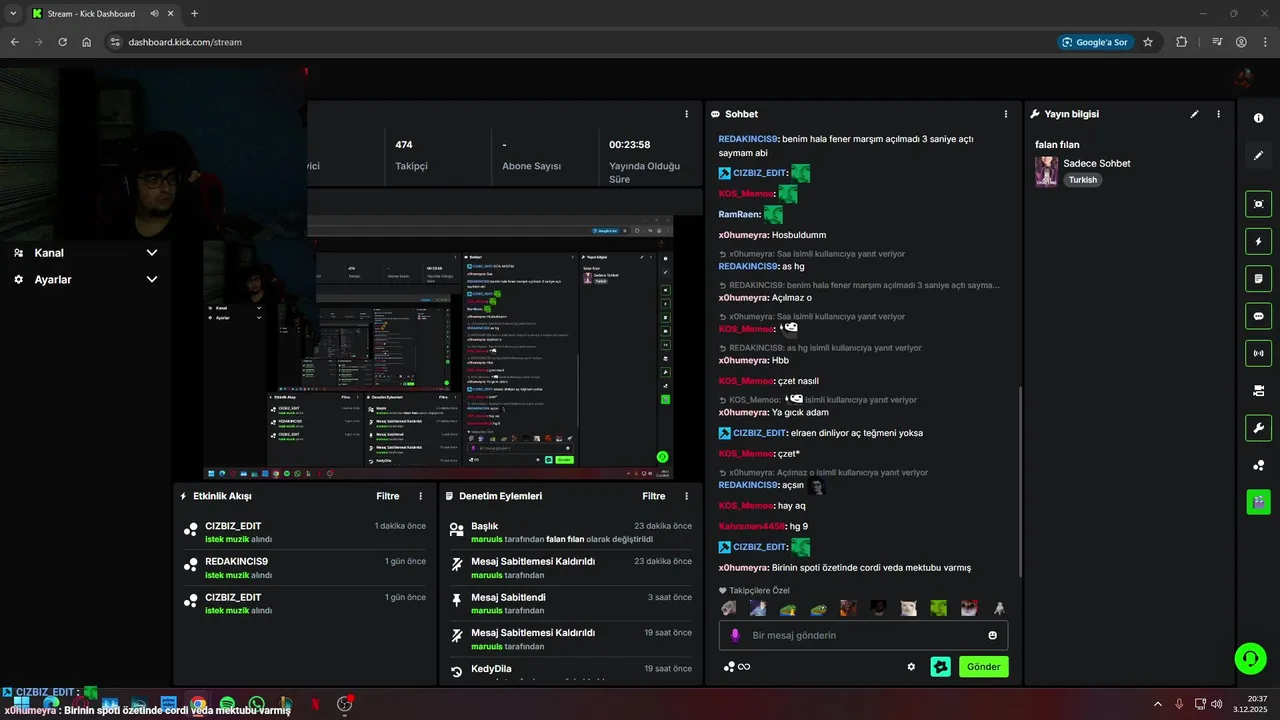The image size is (1280, 720).
Task: Bookmark this page with star icon
Action: pos(1148,42)
